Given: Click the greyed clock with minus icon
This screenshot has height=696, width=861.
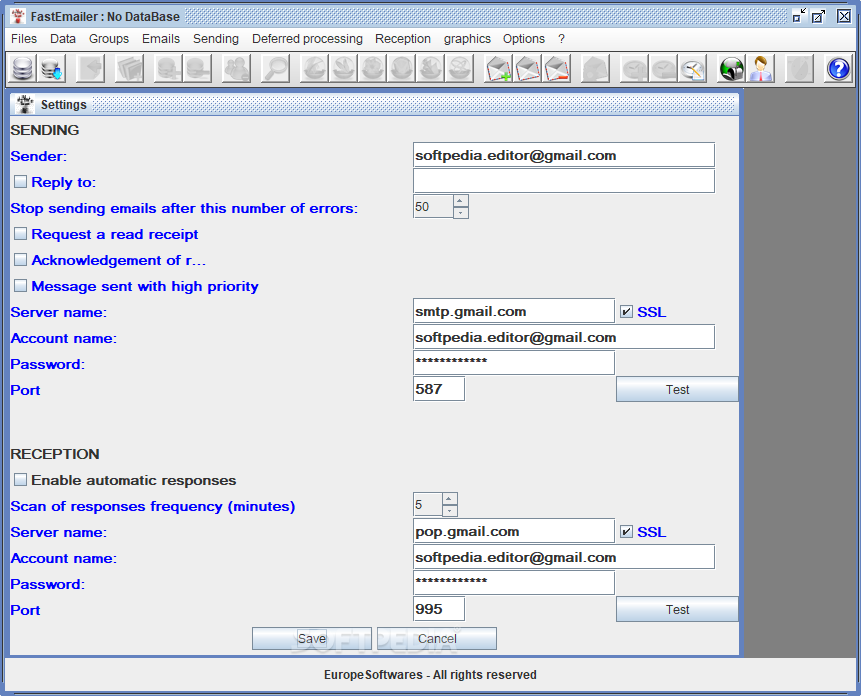Looking at the screenshot, I should [x=663, y=69].
